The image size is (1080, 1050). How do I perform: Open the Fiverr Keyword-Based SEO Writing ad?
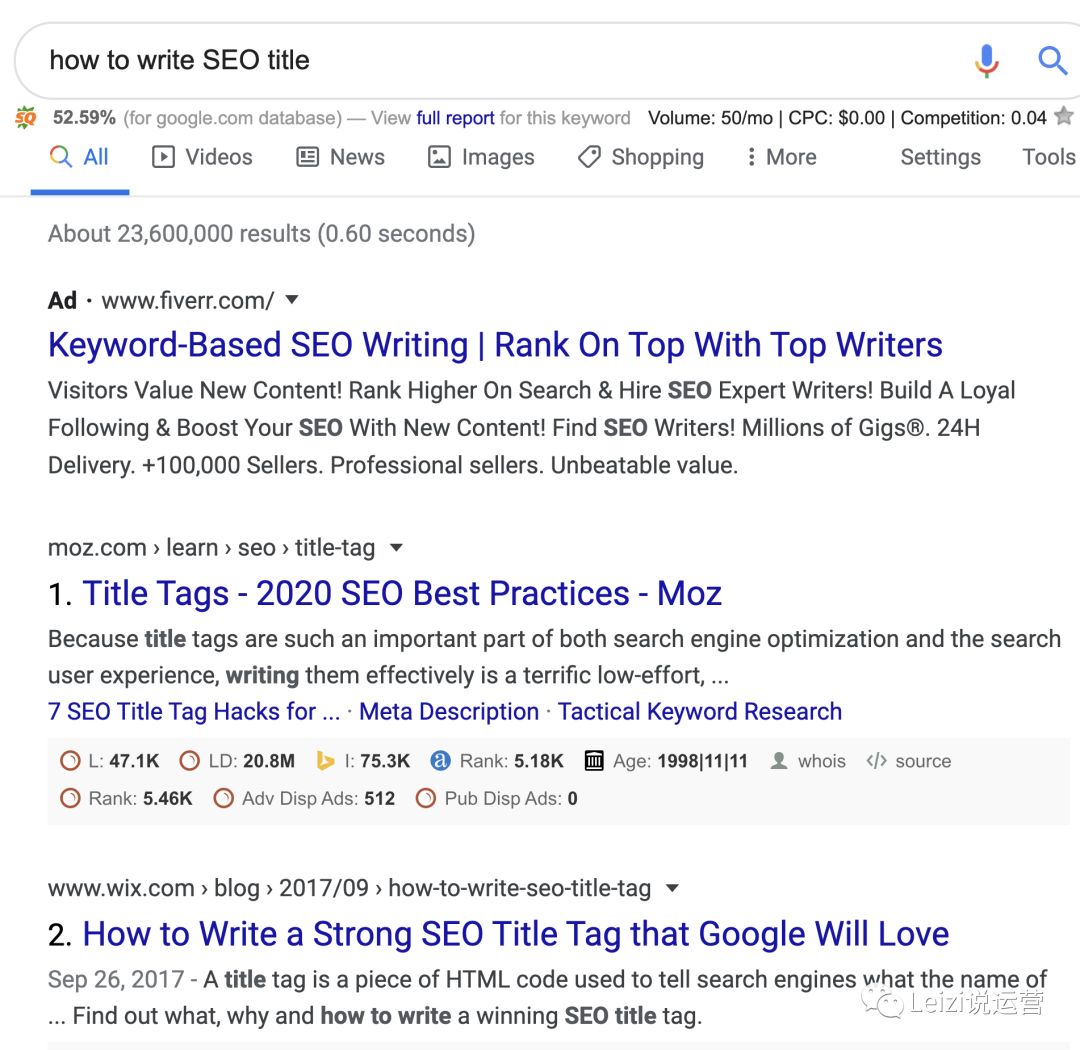(x=495, y=344)
